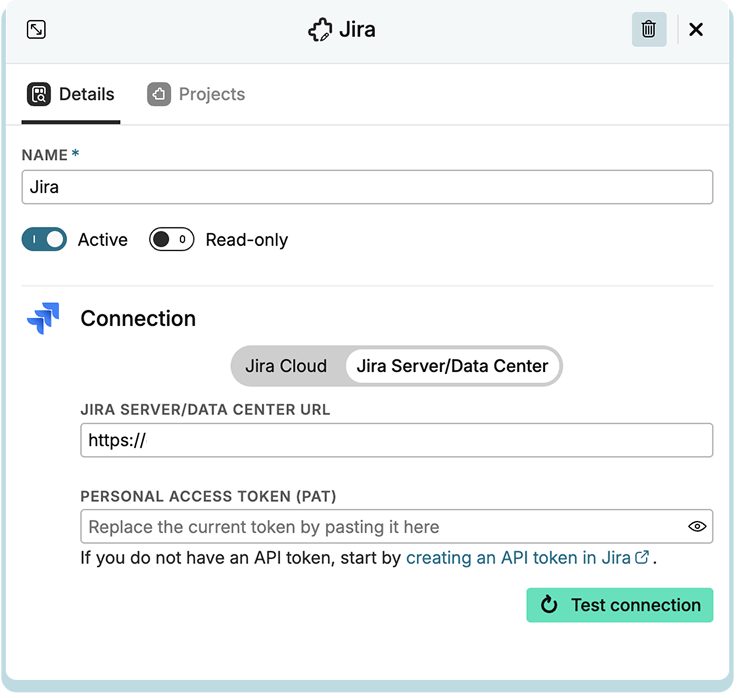This screenshot has height=698, width=746.
Task: Click the Active label text
Action: pyautogui.click(x=103, y=240)
